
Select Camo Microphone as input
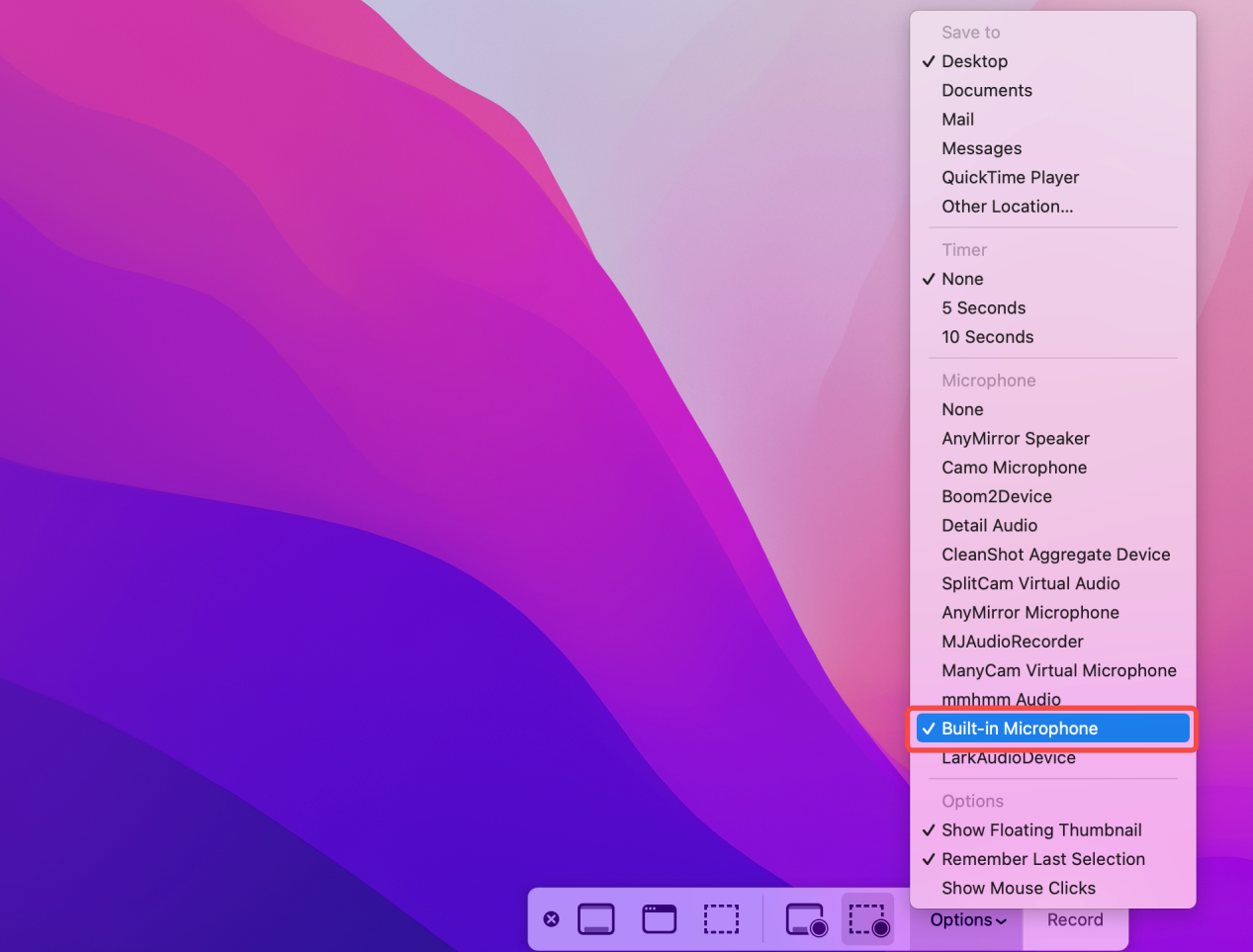coord(1014,468)
